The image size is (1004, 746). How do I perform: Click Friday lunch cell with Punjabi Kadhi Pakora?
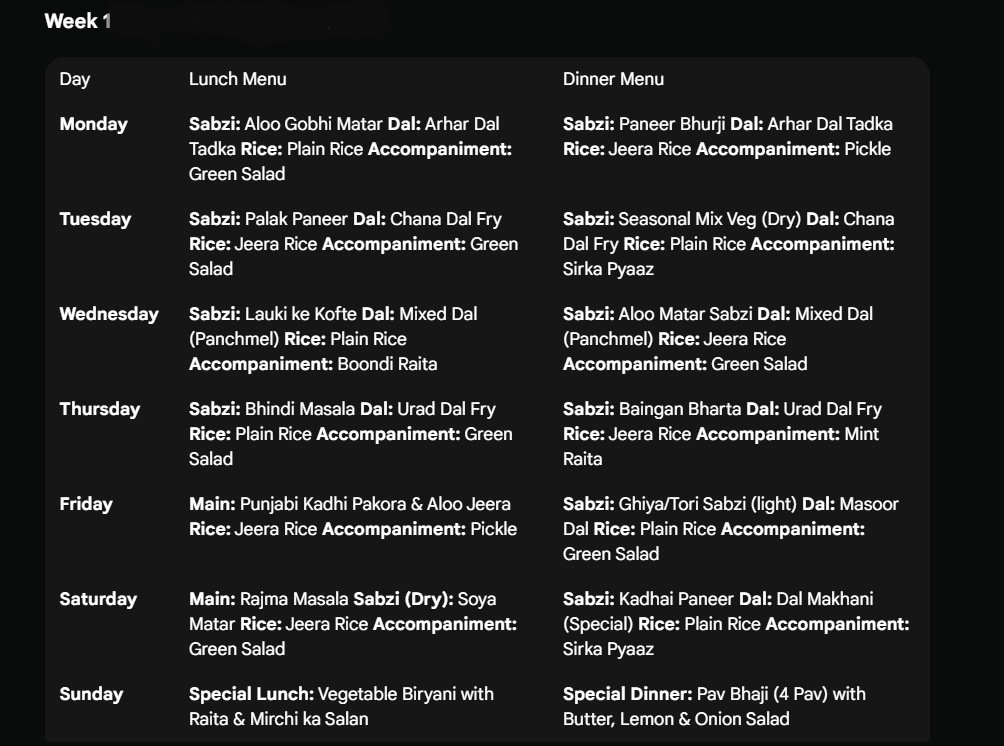coord(352,516)
